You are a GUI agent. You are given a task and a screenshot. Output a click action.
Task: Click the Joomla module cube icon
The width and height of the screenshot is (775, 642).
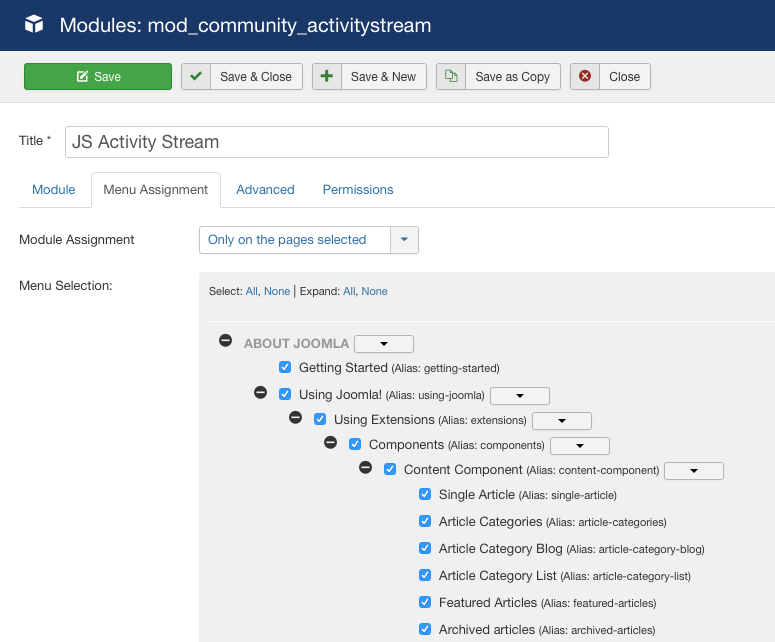34,24
